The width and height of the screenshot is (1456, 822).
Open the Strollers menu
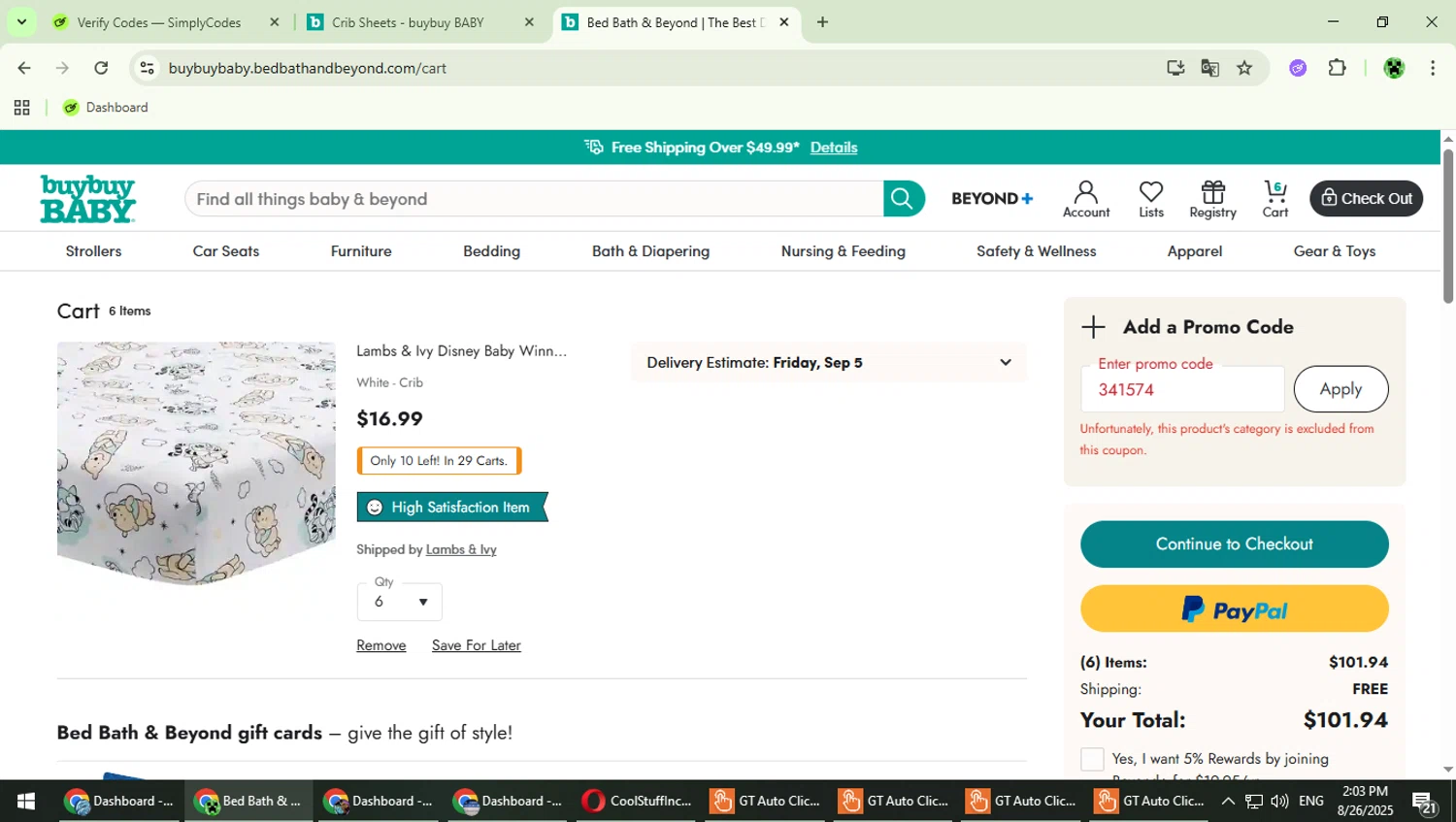93,251
